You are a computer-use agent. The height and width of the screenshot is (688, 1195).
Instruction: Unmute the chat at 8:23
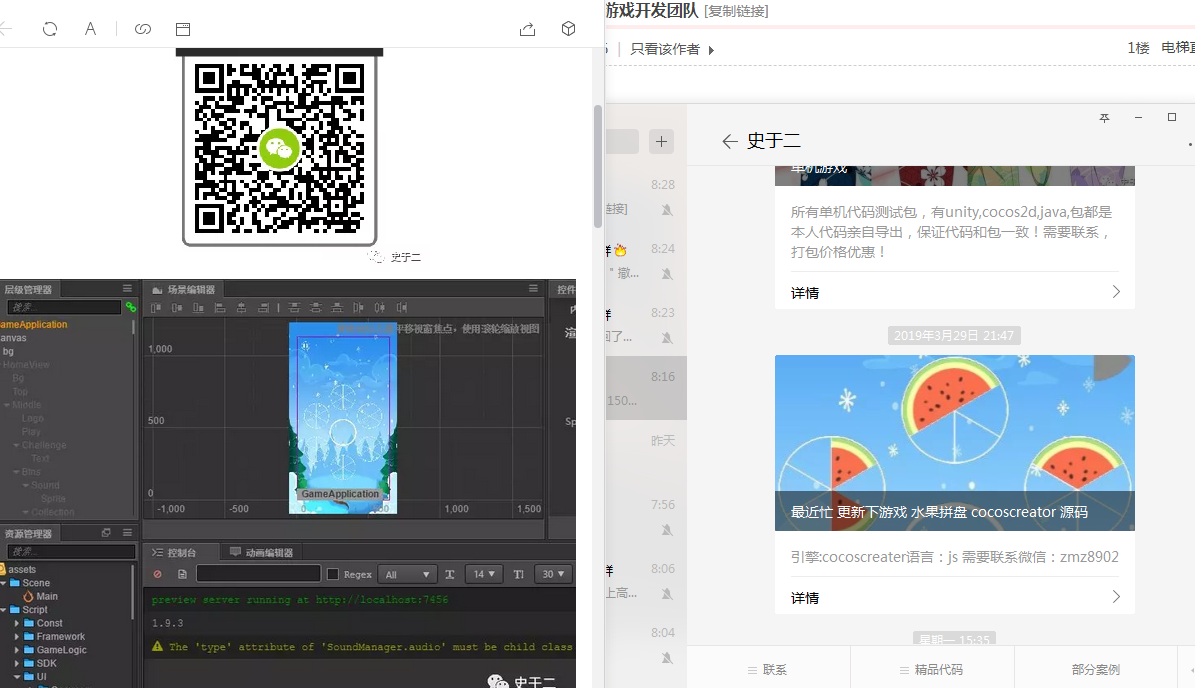pyautogui.click(x=667, y=338)
